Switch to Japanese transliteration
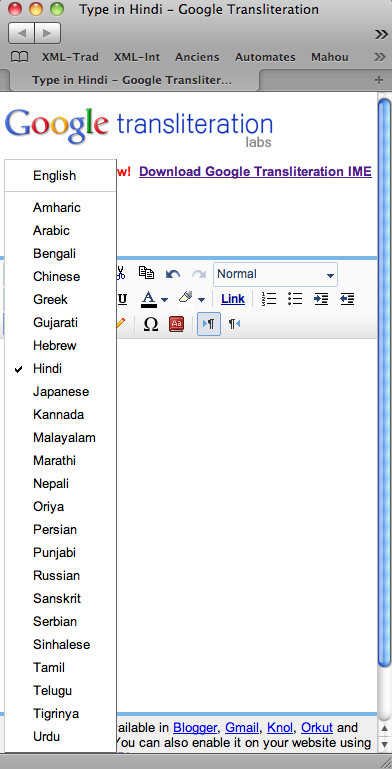Screen dimensions: 392x769 pos(60,392)
